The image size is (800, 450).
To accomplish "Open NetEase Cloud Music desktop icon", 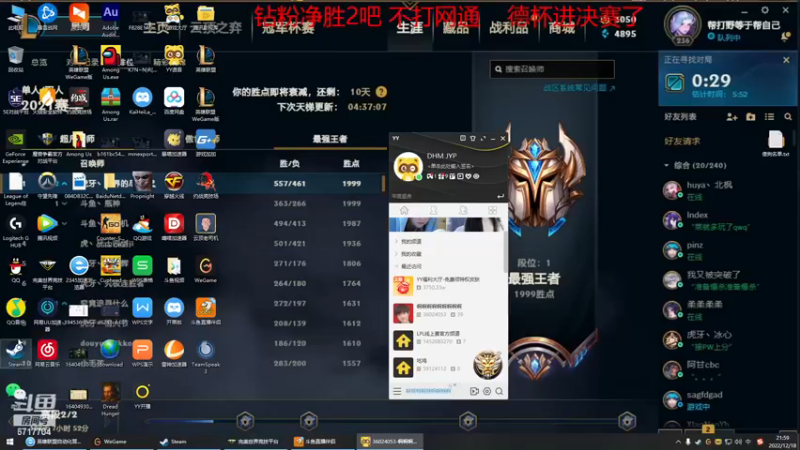I will 47,353.
